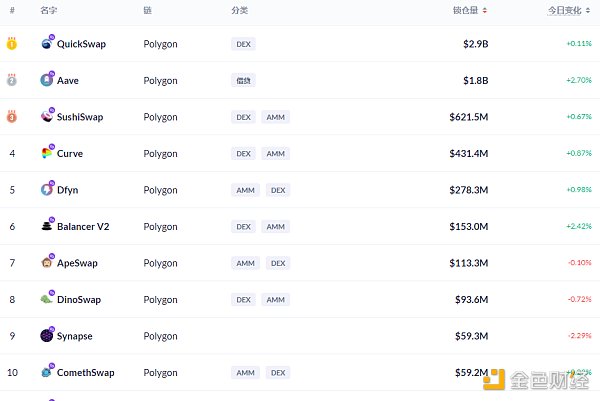Click the Curve rainbow logo icon
Image resolution: width=600 pixels, height=401 pixels.
pos(47,153)
